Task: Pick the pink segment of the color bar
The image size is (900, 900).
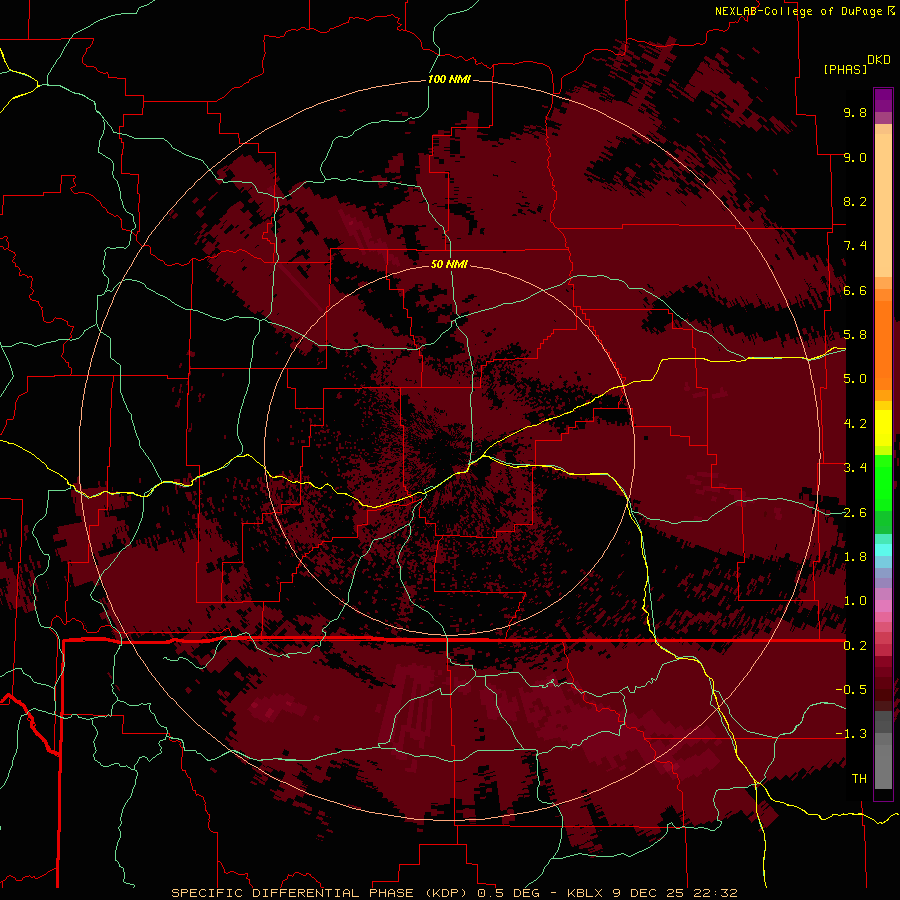Action: (x=883, y=606)
